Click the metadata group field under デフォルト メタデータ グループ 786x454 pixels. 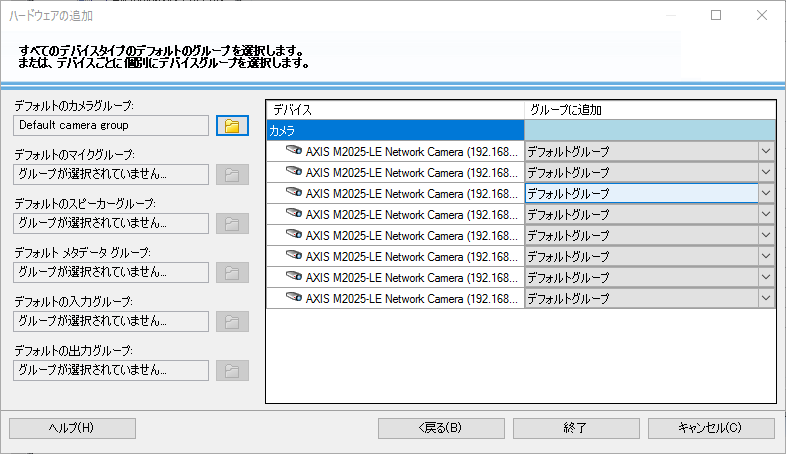(x=111, y=273)
